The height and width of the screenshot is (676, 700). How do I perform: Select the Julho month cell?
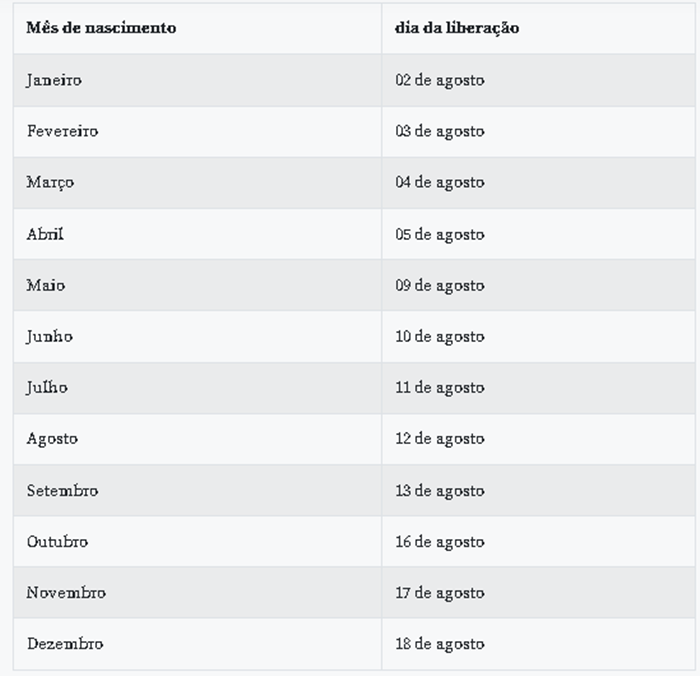tap(47, 388)
